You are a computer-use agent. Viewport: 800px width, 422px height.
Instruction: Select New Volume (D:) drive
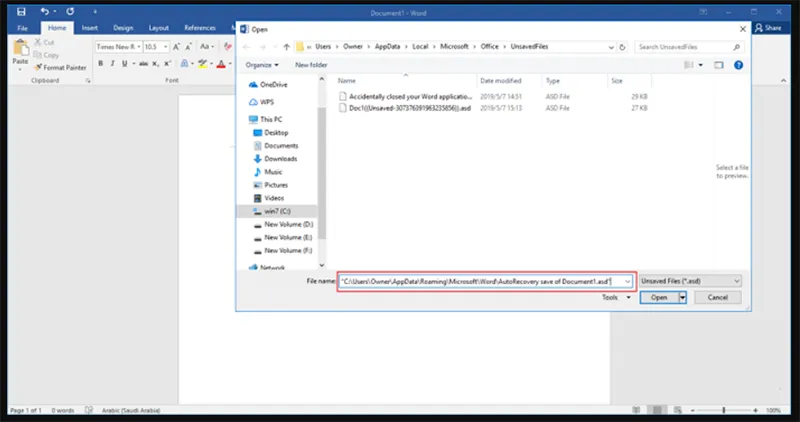(x=284, y=225)
